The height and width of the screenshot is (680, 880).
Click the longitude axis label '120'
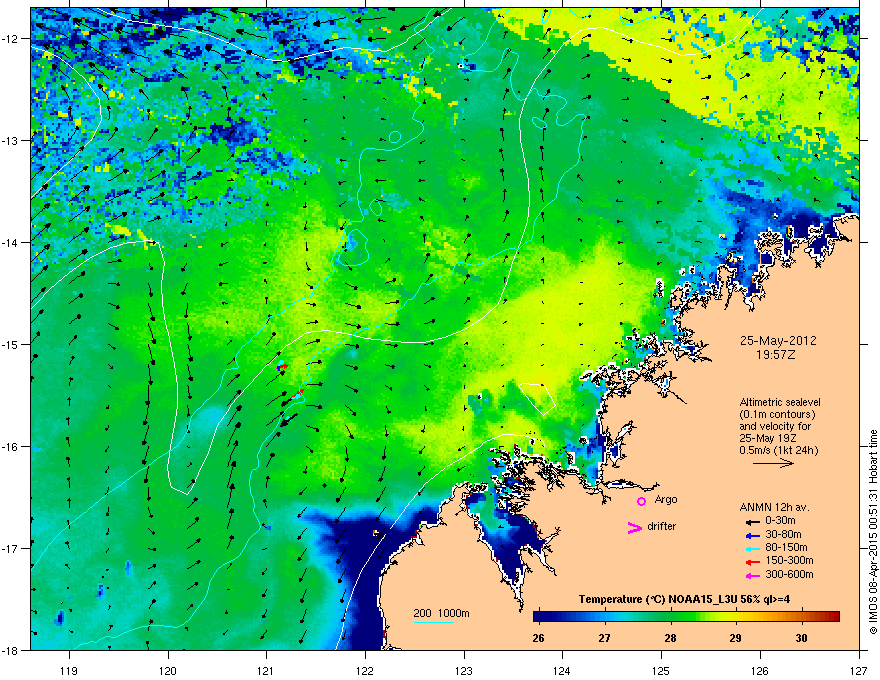click(x=168, y=670)
